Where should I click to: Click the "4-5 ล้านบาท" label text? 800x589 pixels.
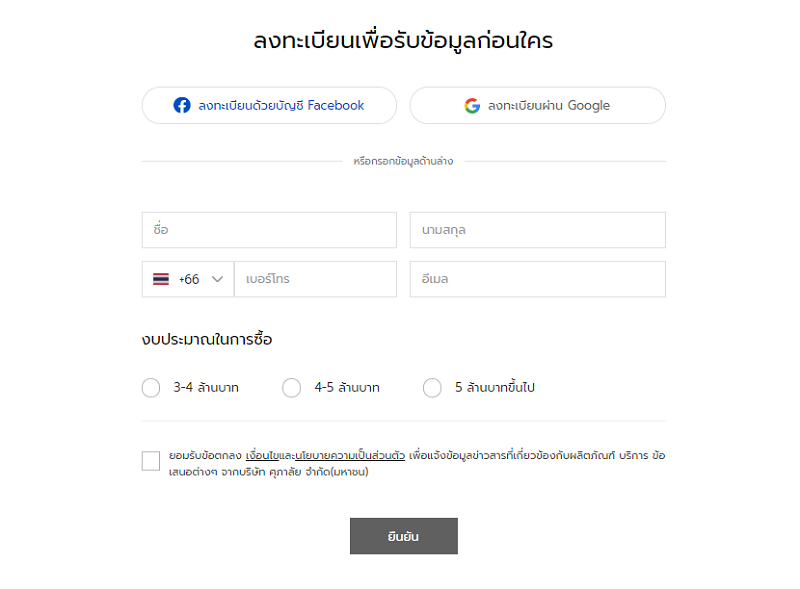coord(347,388)
